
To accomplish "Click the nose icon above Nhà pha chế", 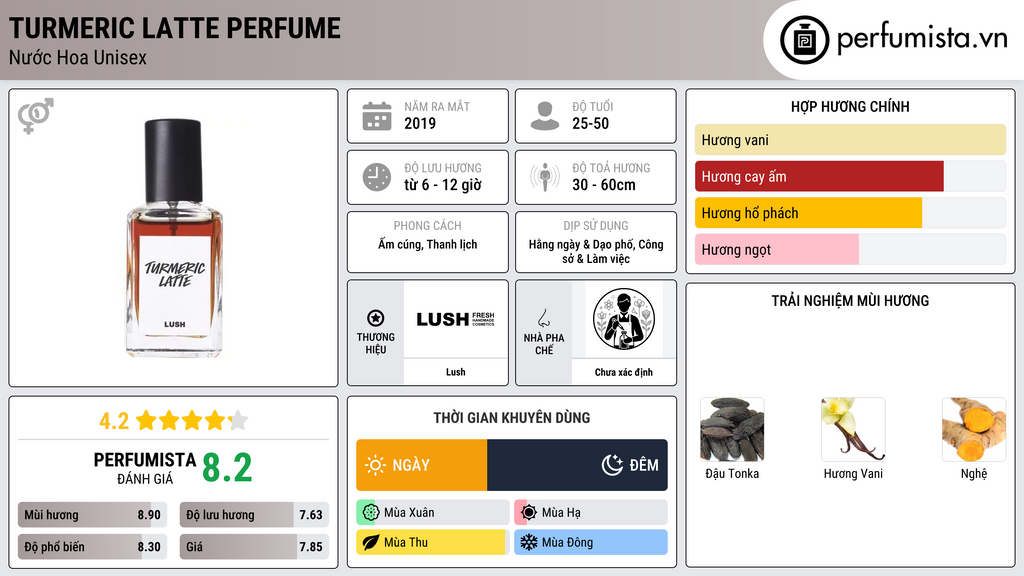I will [x=543, y=318].
